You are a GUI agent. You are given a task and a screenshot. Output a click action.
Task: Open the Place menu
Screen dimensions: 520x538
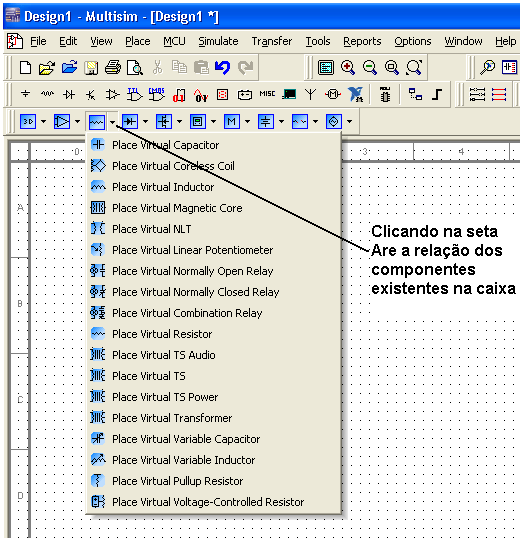pos(138,41)
